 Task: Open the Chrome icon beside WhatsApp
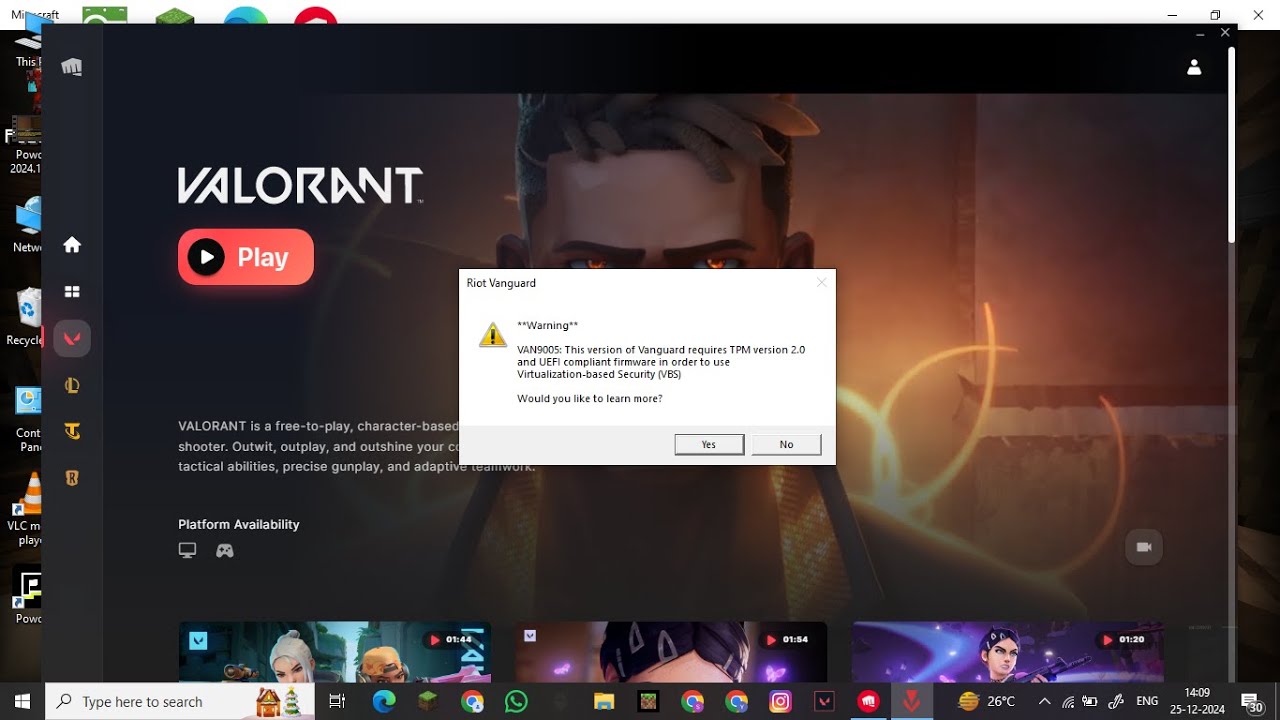tap(472, 701)
